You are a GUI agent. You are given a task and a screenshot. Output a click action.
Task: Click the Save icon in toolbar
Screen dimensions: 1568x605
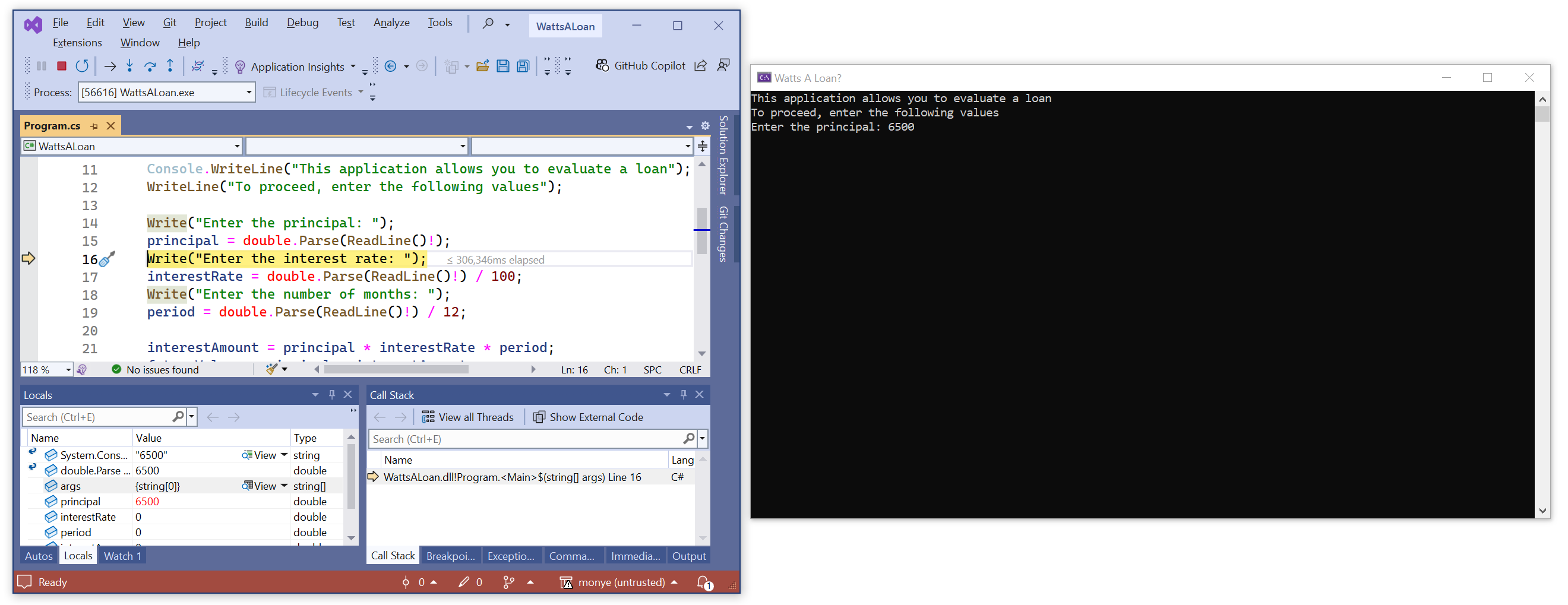(x=503, y=66)
